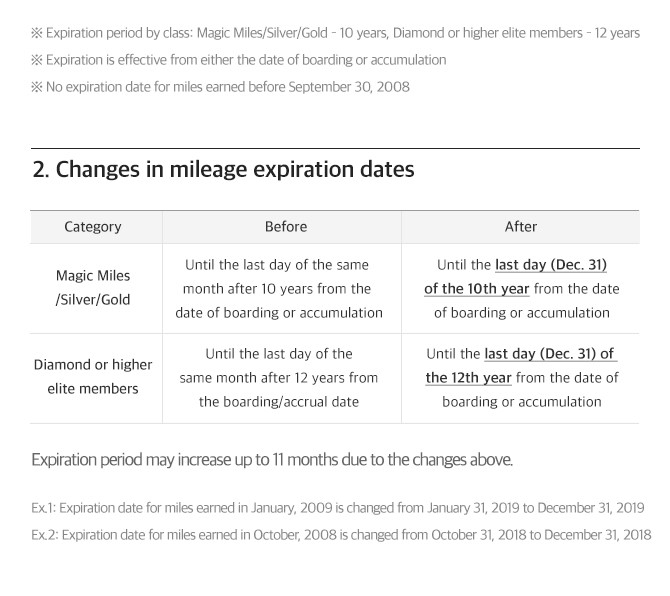Image resolution: width=670 pixels, height=596 pixels.
Task: Click underlined 'last day (Dec. 31) of the 12th year'
Action: point(521,366)
